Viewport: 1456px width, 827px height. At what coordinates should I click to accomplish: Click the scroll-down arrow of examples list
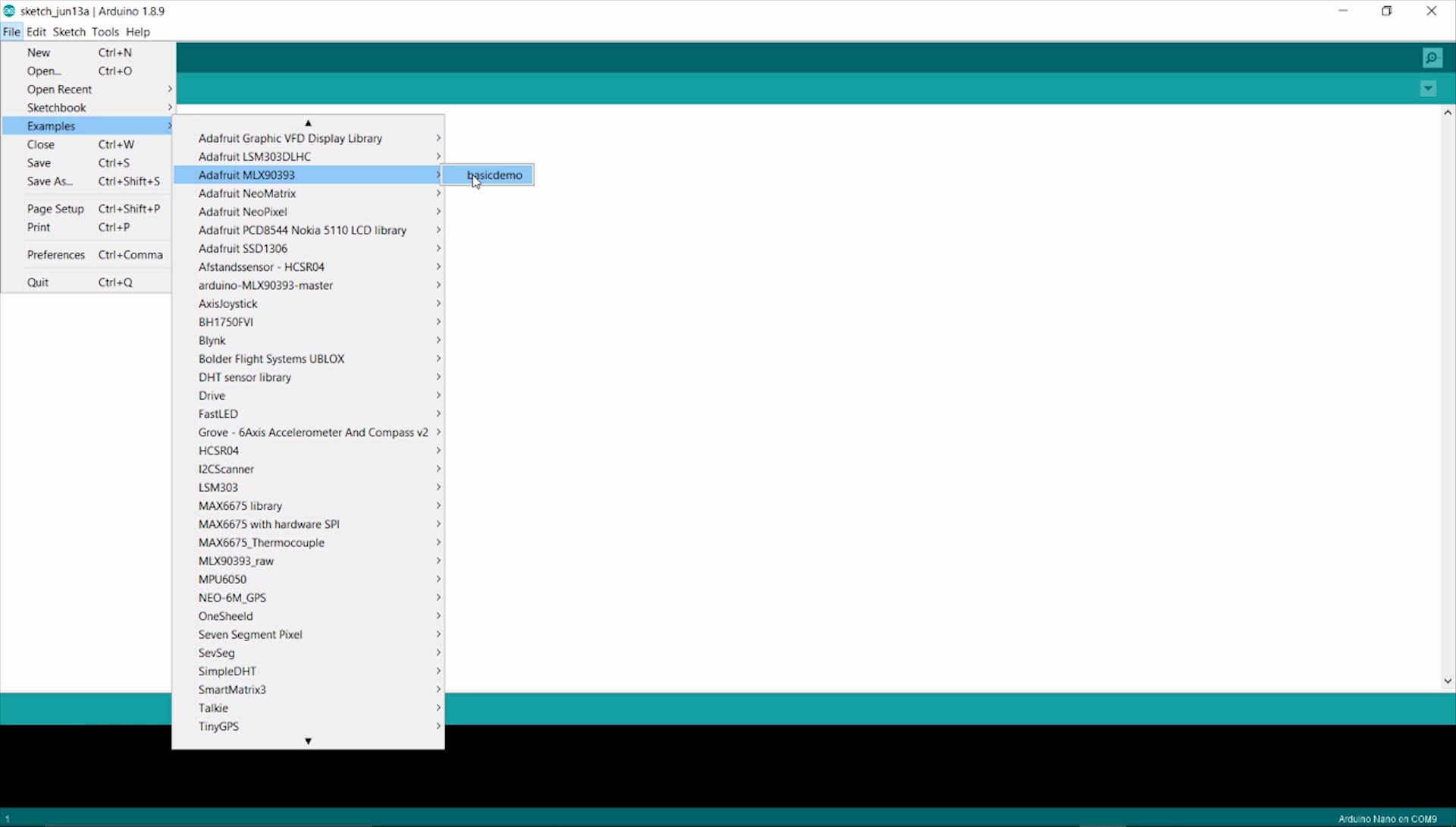point(308,741)
